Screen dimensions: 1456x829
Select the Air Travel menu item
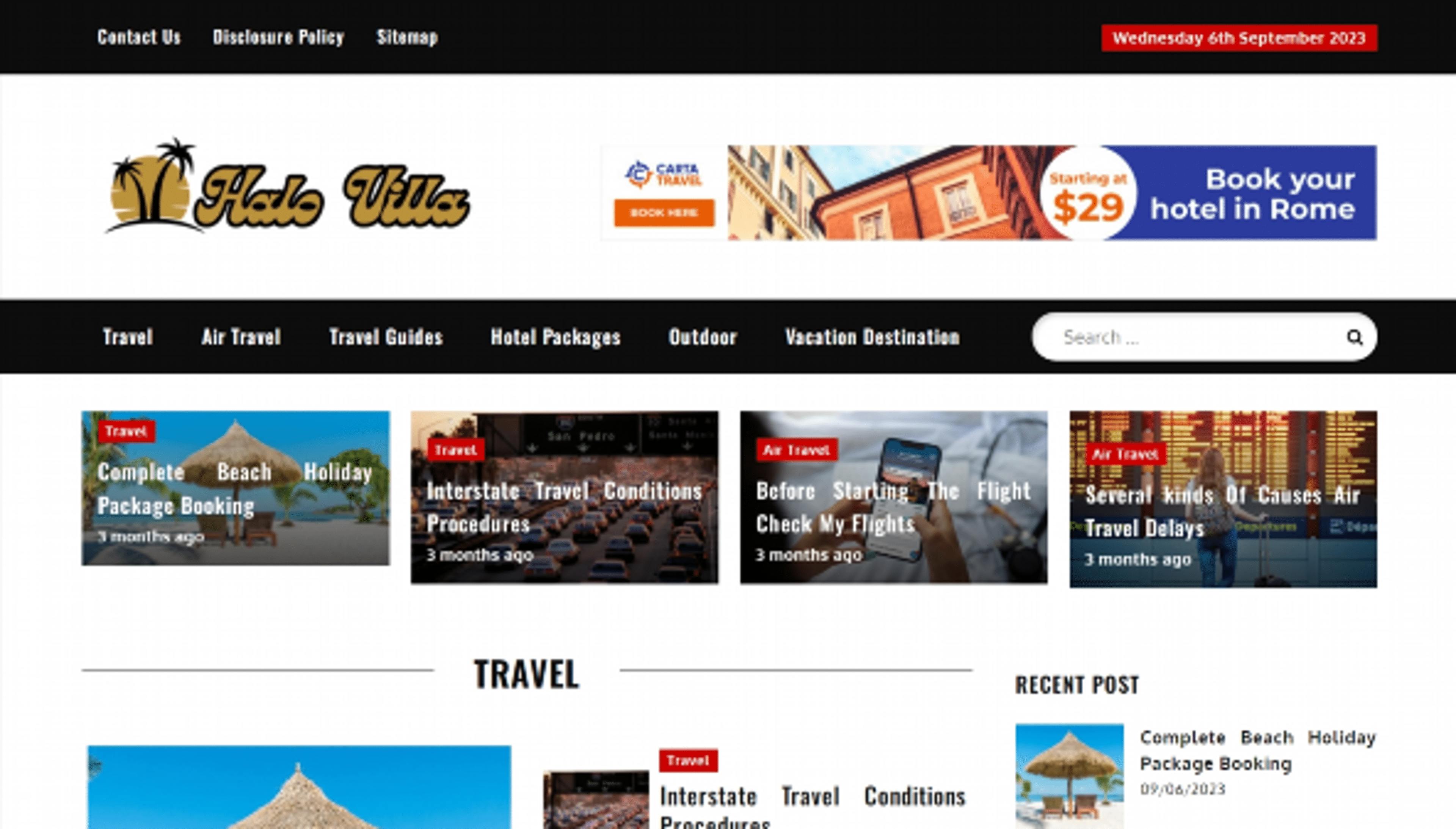point(241,336)
